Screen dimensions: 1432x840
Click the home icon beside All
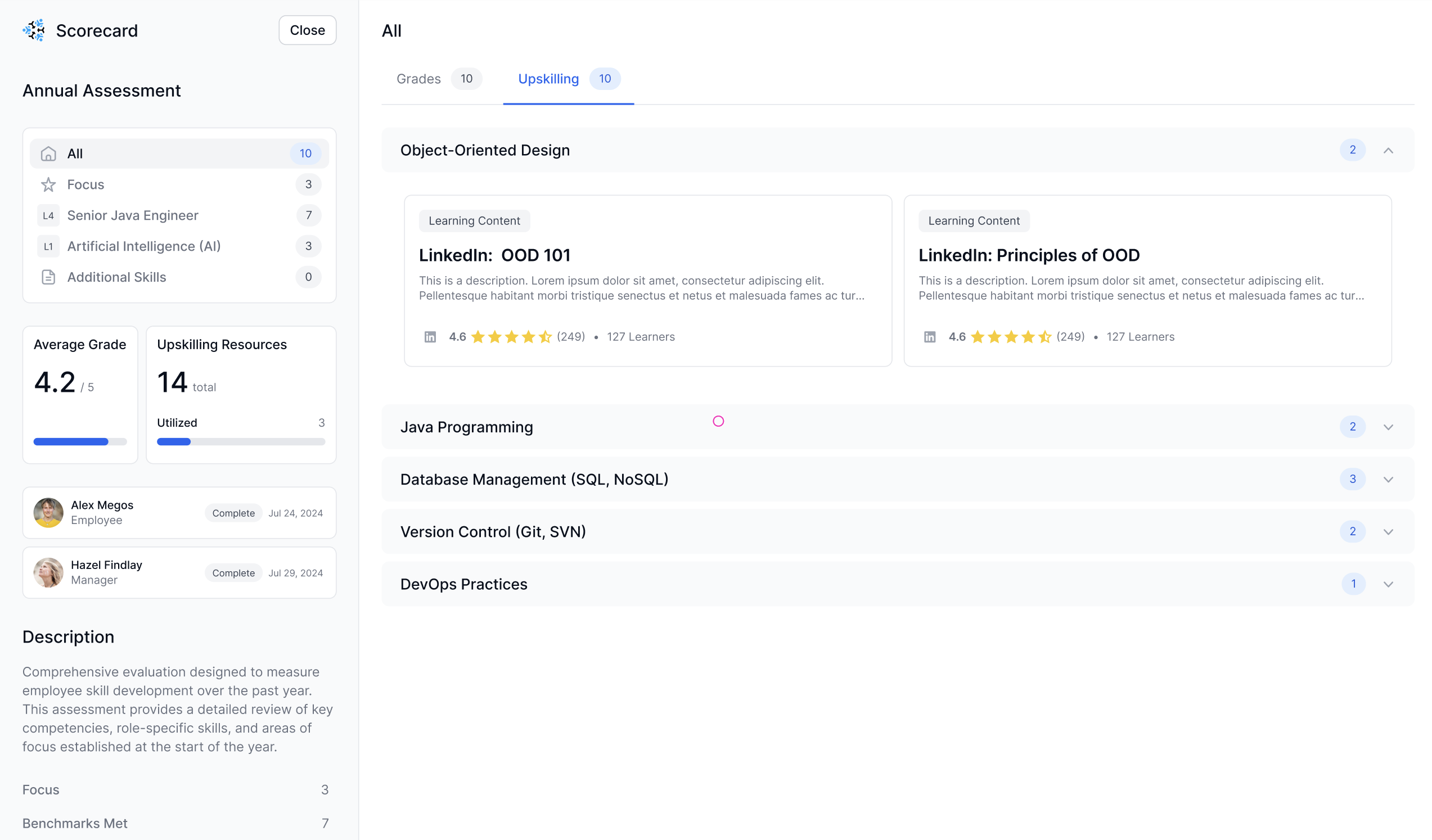(x=48, y=153)
